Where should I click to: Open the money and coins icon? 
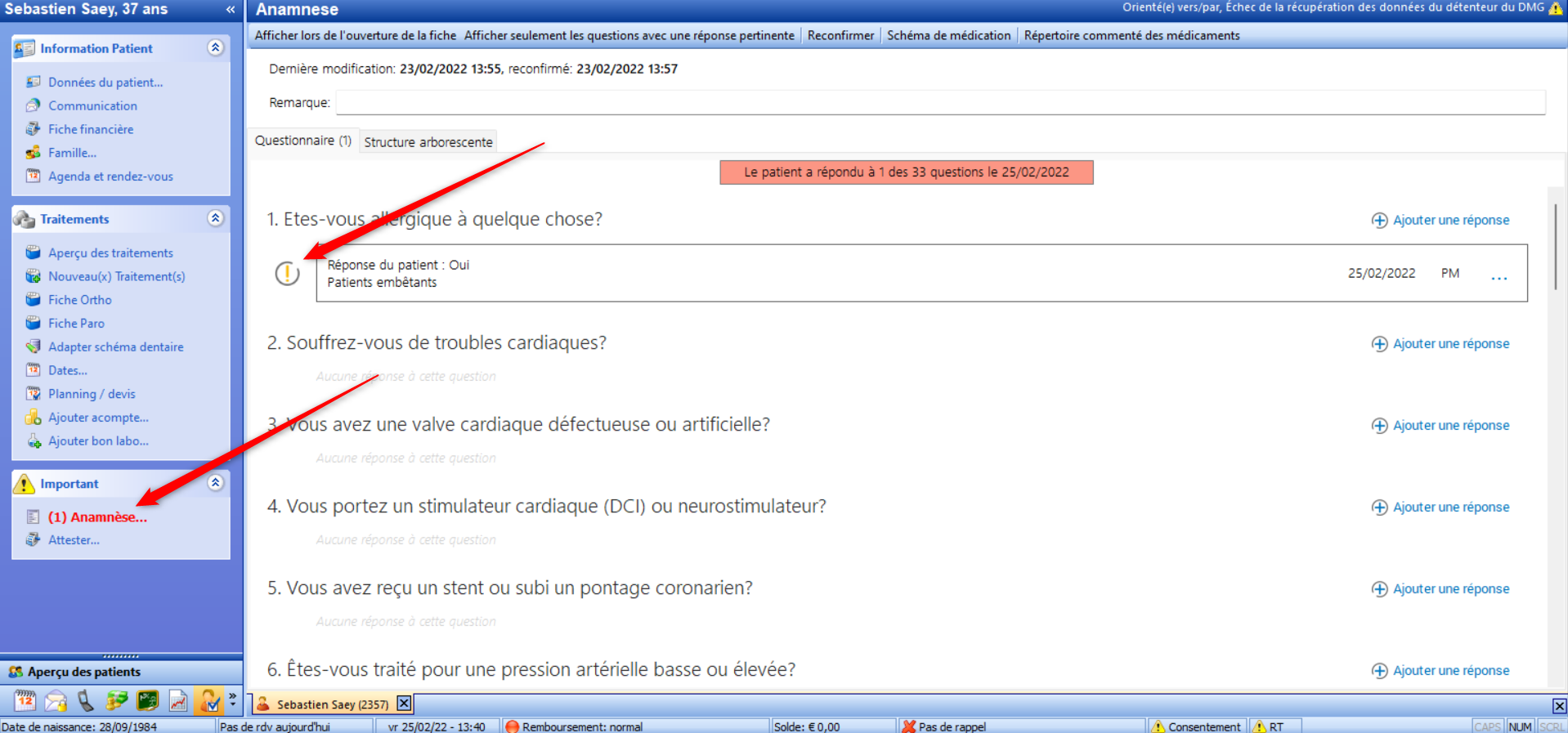(117, 700)
